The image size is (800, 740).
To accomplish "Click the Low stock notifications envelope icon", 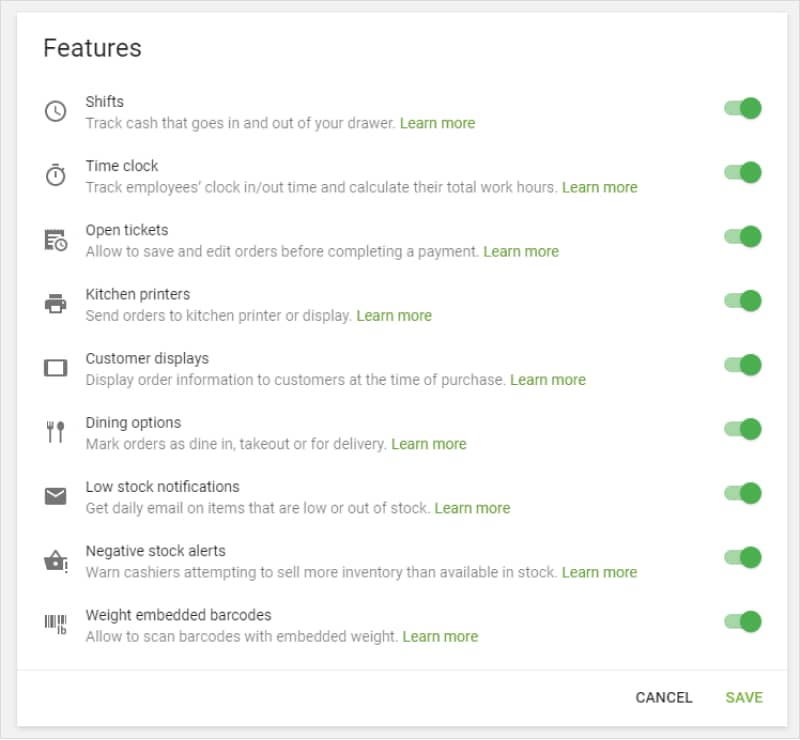I will pyautogui.click(x=56, y=494).
